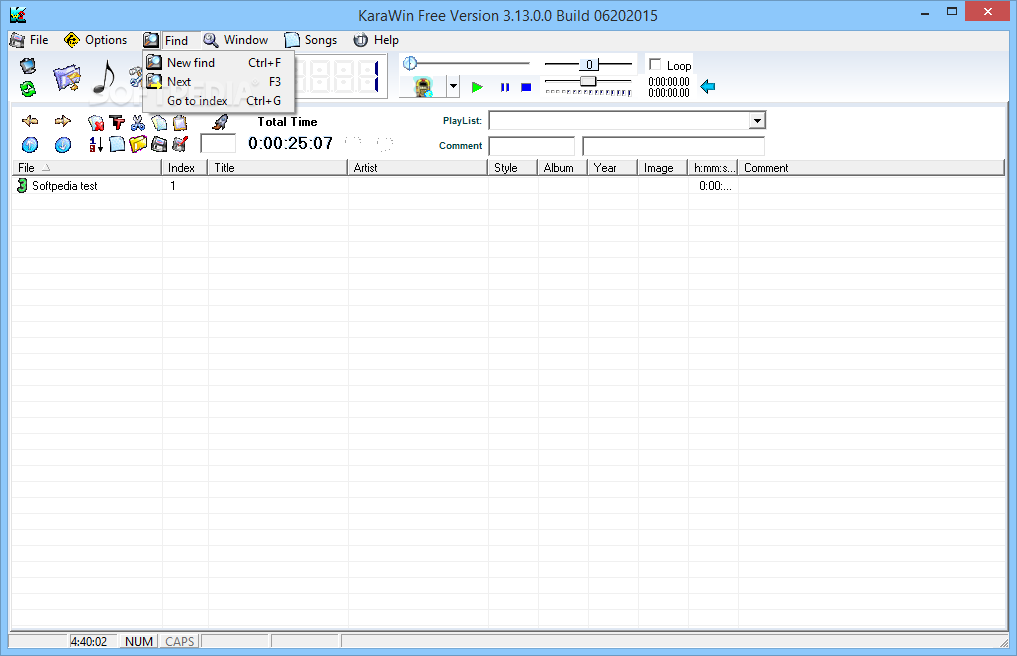
Task: Click the yellow open folder icon
Action: [x=138, y=144]
